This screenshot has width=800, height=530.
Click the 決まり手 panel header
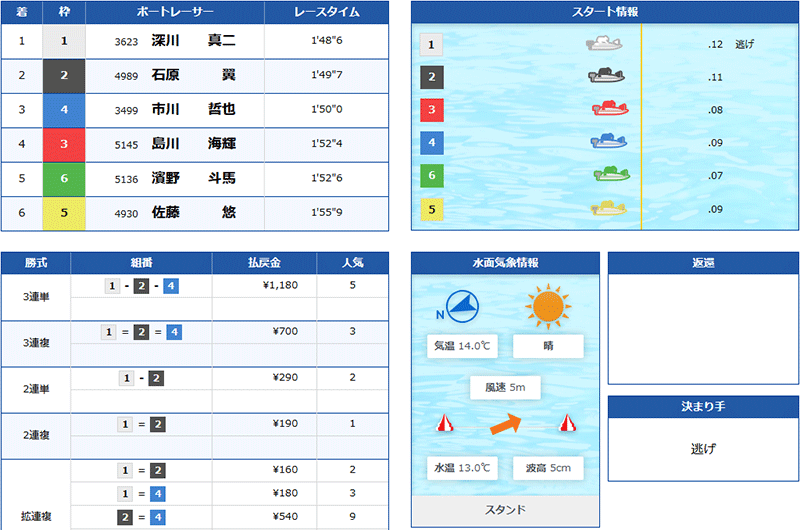(703, 407)
